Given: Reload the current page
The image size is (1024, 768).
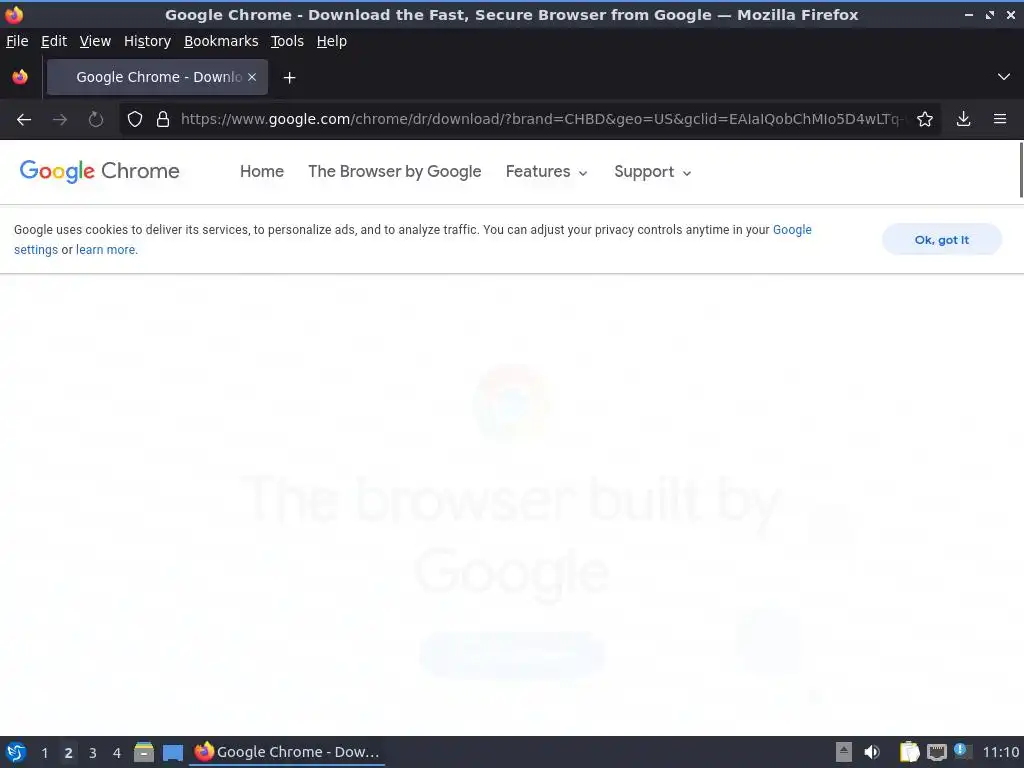Looking at the screenshot, I should [x=96, y=120].
